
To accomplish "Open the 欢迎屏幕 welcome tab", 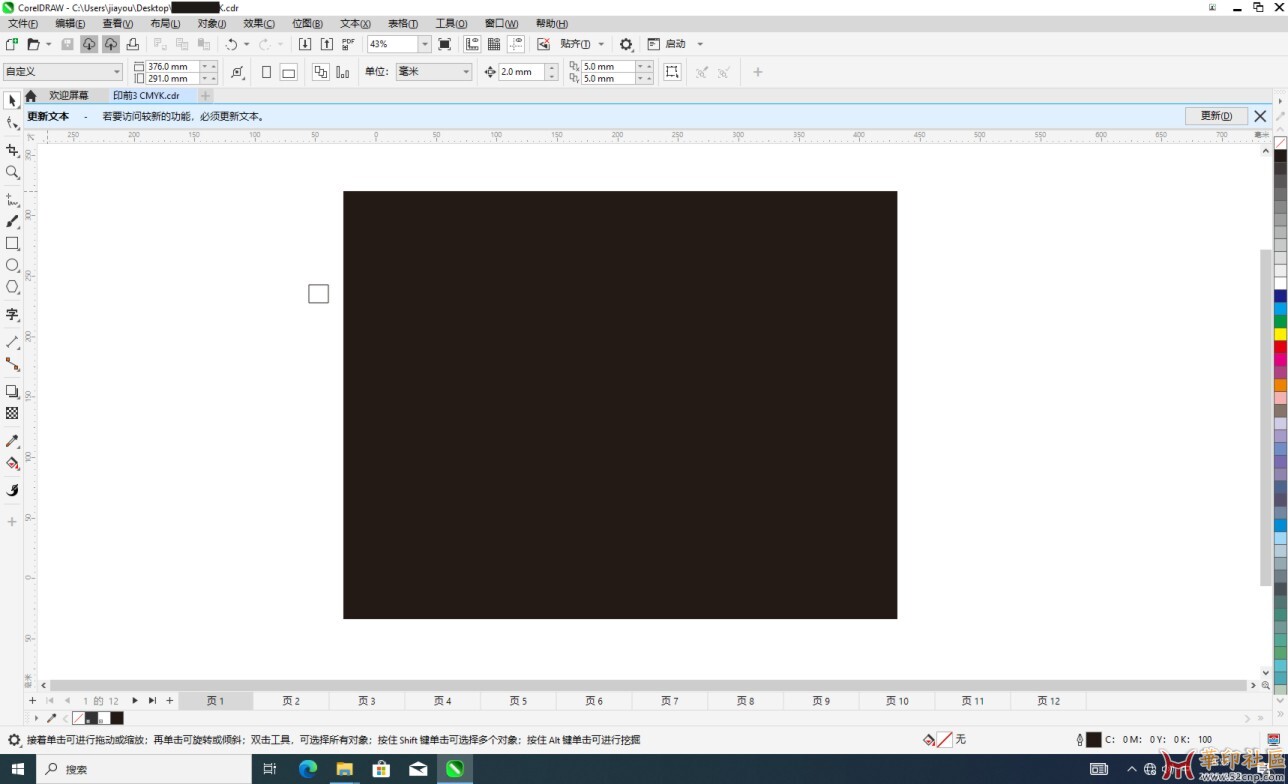I will pyautogui.click(x=69, y=96).
